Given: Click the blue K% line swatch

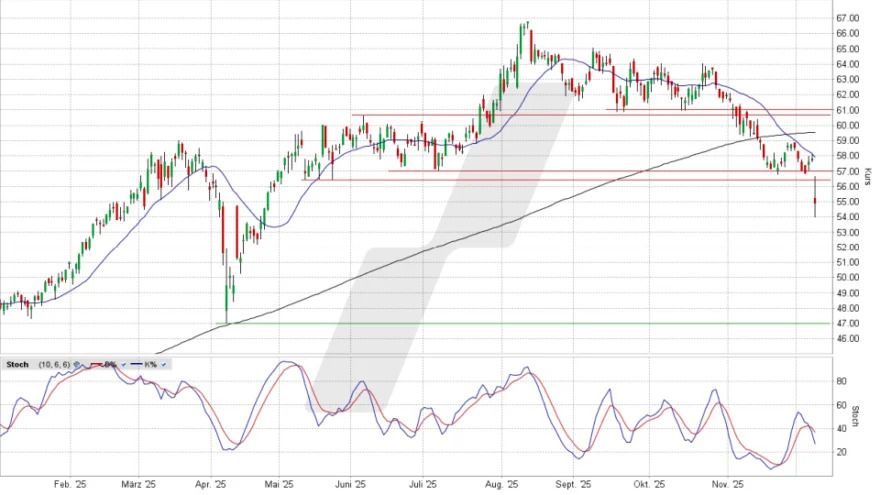Looking at the screenshot, I should click(133, 364).
